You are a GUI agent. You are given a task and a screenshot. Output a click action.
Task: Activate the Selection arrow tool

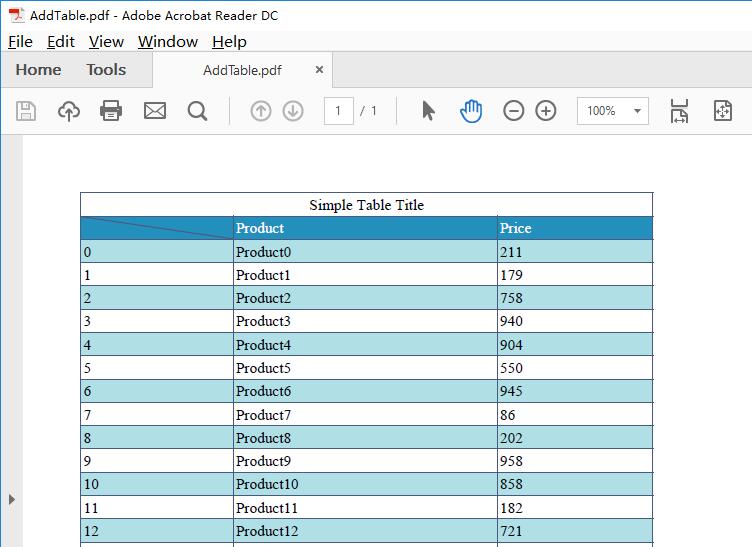click(428, 111)
